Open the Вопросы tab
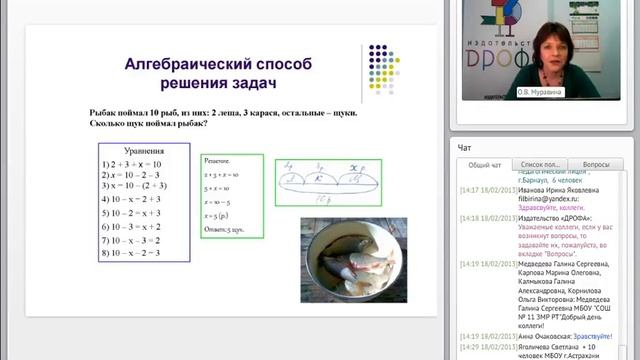640x360 pixels. click(x=596, y=164)
